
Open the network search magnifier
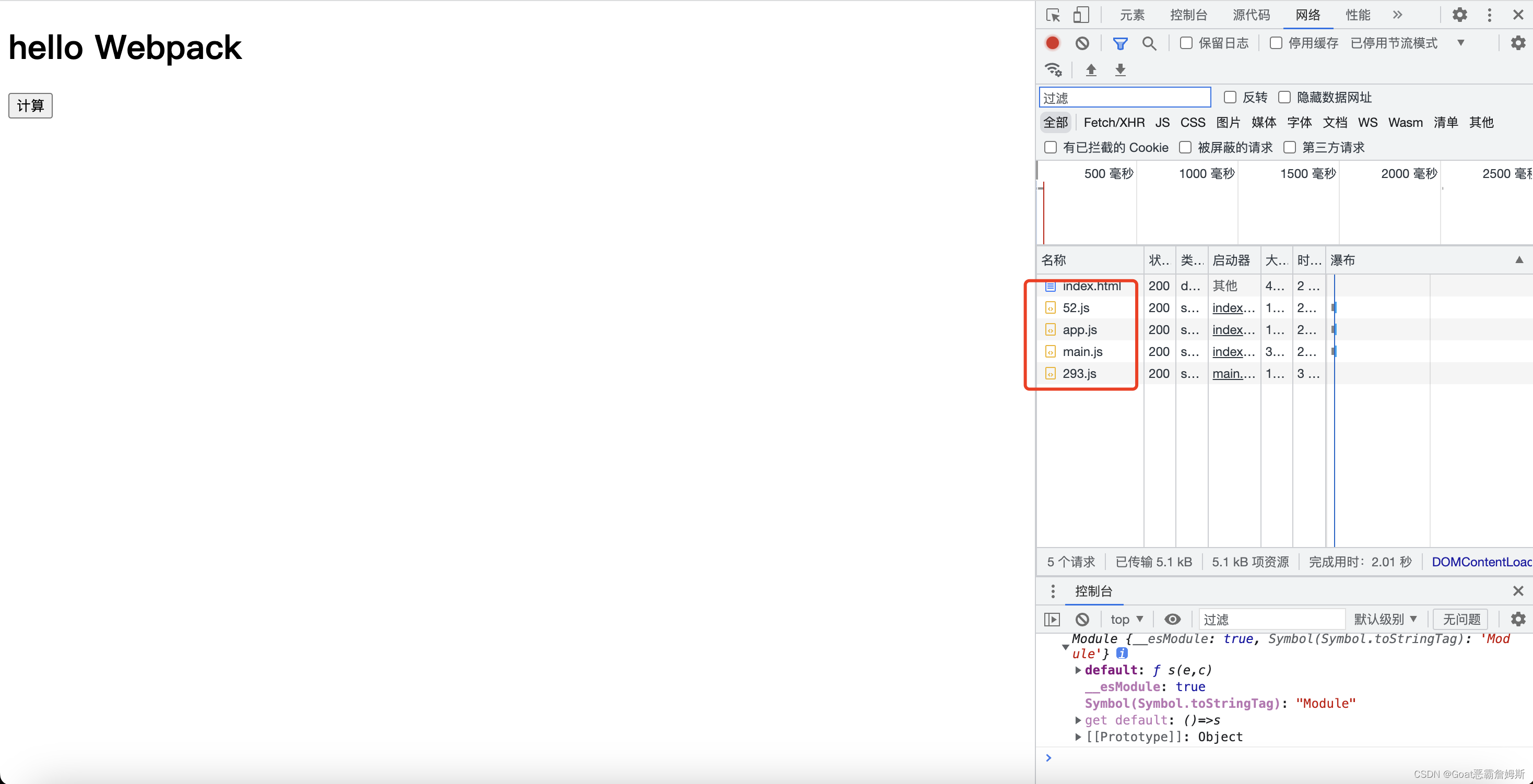tap(1149, 43)
